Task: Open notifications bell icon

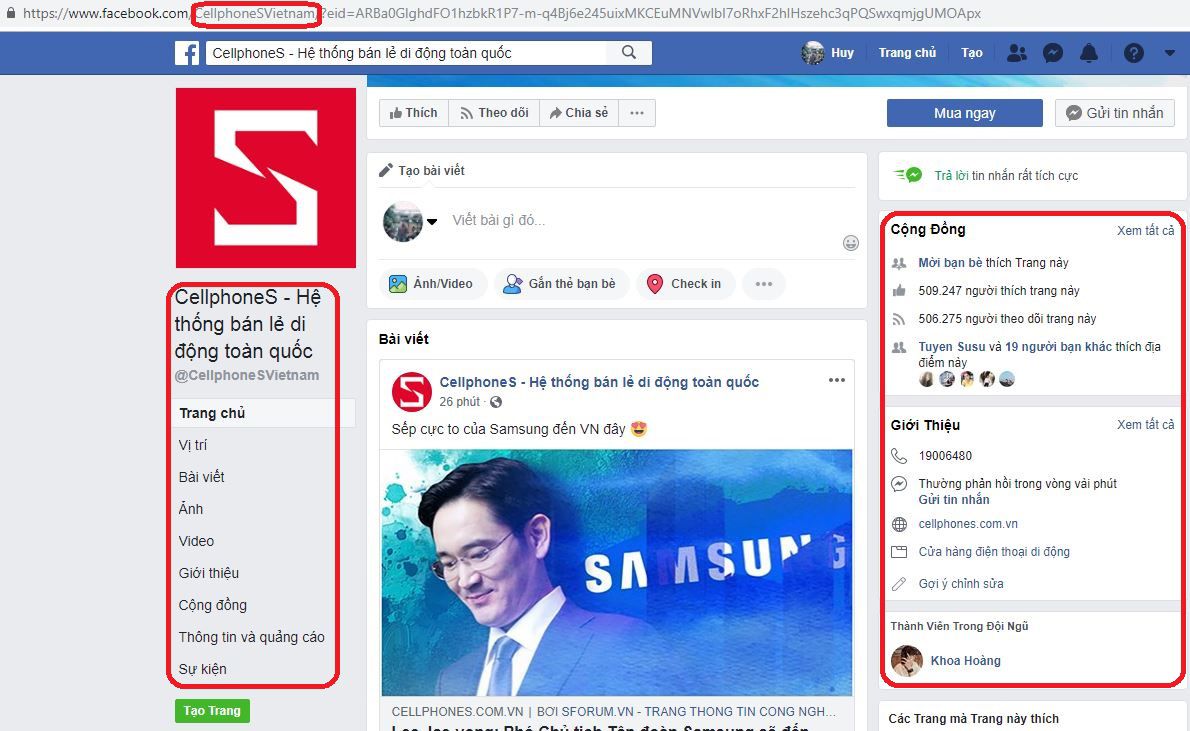Action: [x=1089, y=53]
